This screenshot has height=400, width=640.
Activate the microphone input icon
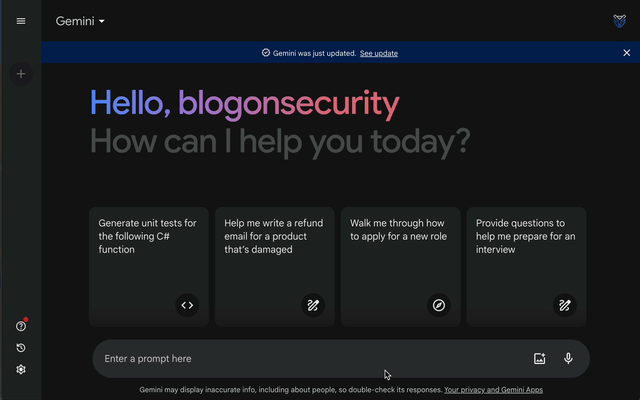(x=568, y=358)
